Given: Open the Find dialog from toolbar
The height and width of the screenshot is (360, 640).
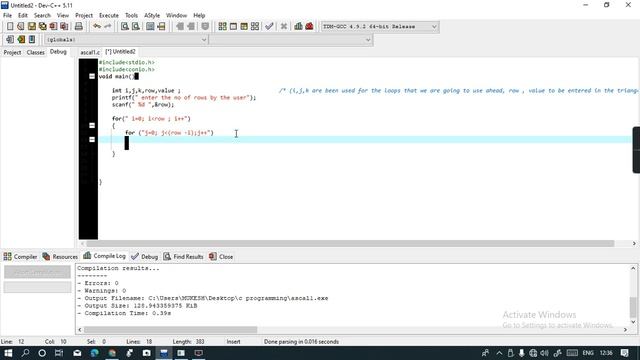Looking at the screenshot, I should click(x=125, y=27).
